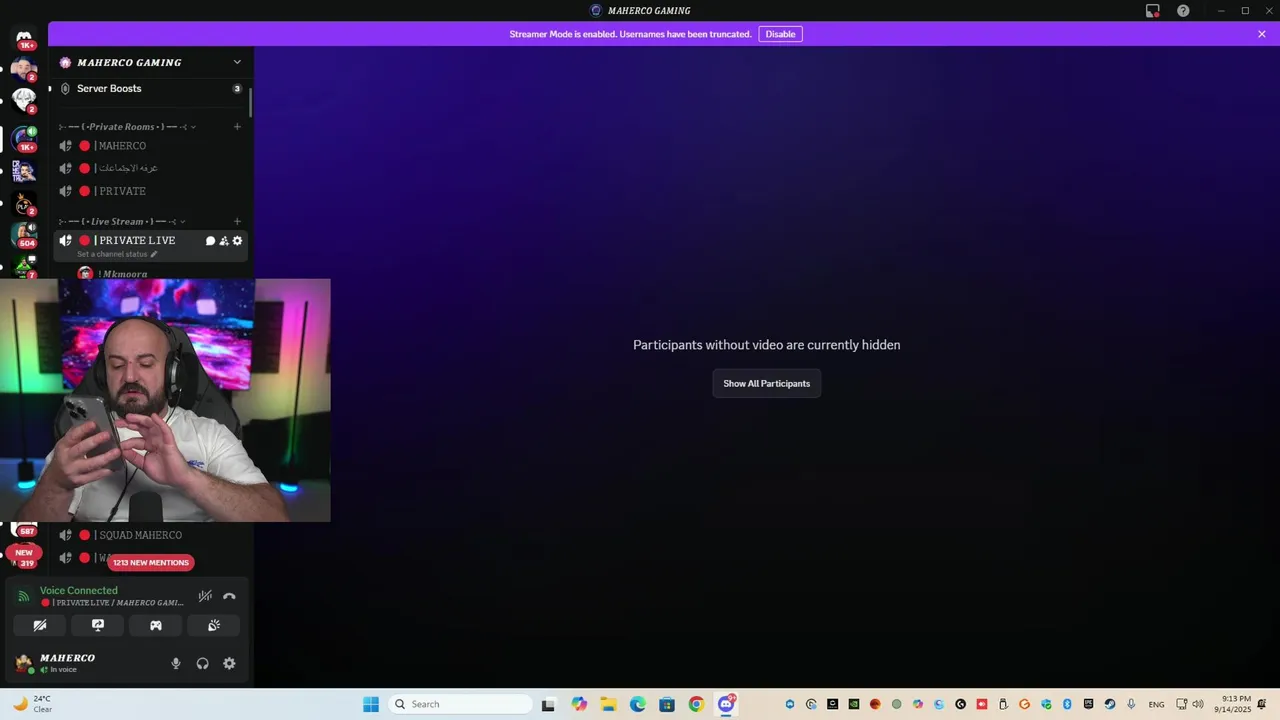Open the inbox icon in title bar
Screen dimensions: 1280x720
1153,11
